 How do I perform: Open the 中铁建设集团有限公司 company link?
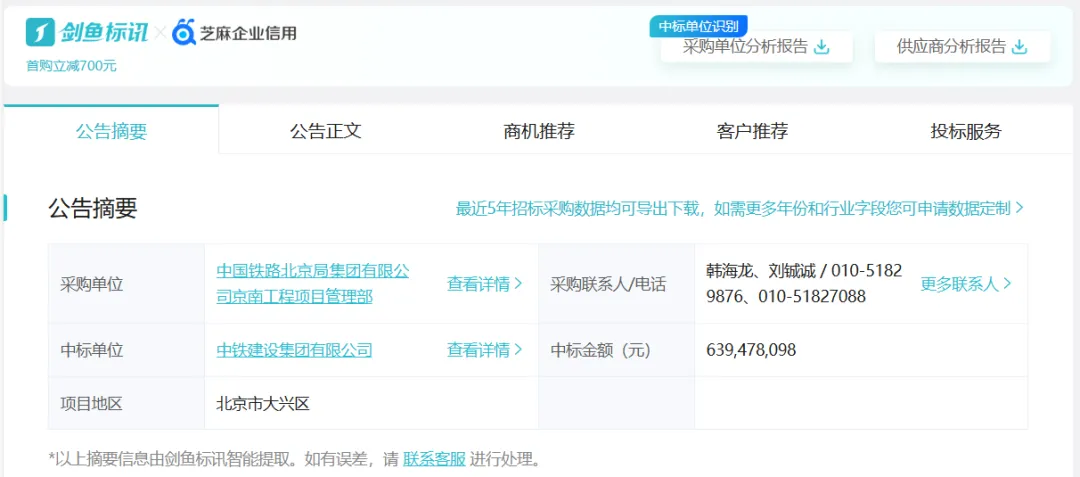(x=294, y=350)
